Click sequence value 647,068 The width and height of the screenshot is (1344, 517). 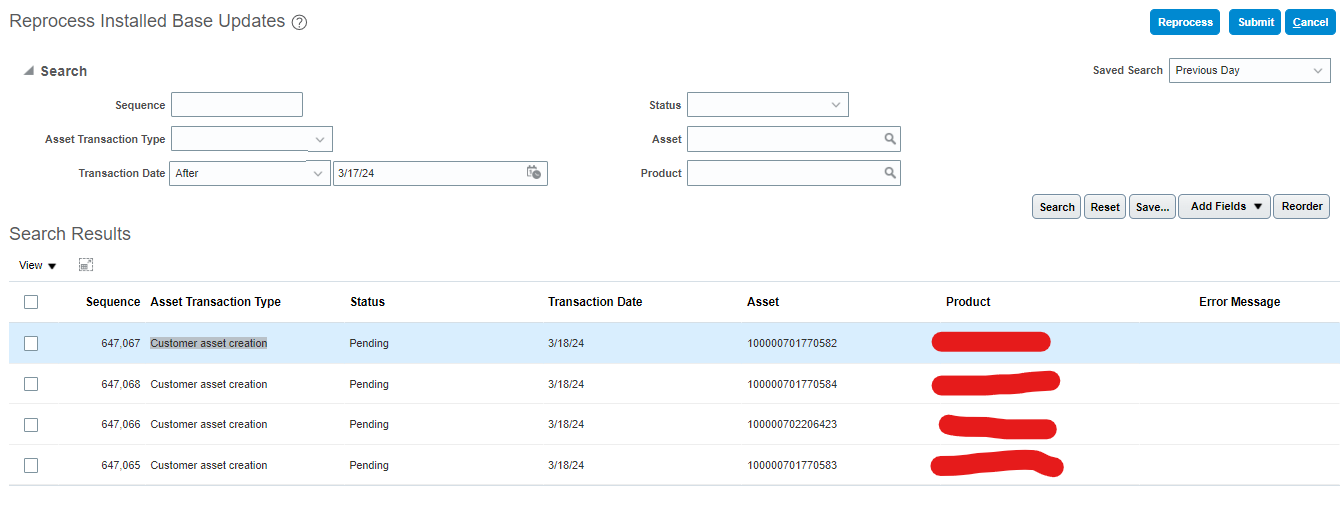click(x=121, y=384)
